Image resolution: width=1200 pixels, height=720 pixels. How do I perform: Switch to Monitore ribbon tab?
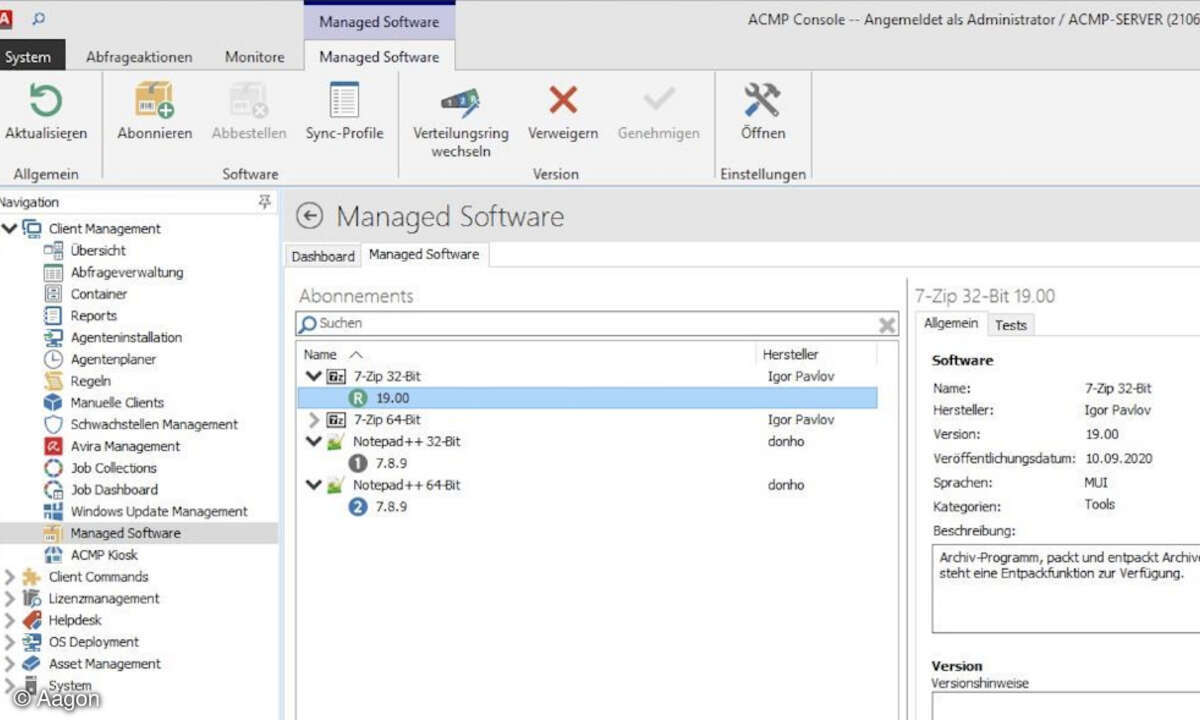(255, 57)
